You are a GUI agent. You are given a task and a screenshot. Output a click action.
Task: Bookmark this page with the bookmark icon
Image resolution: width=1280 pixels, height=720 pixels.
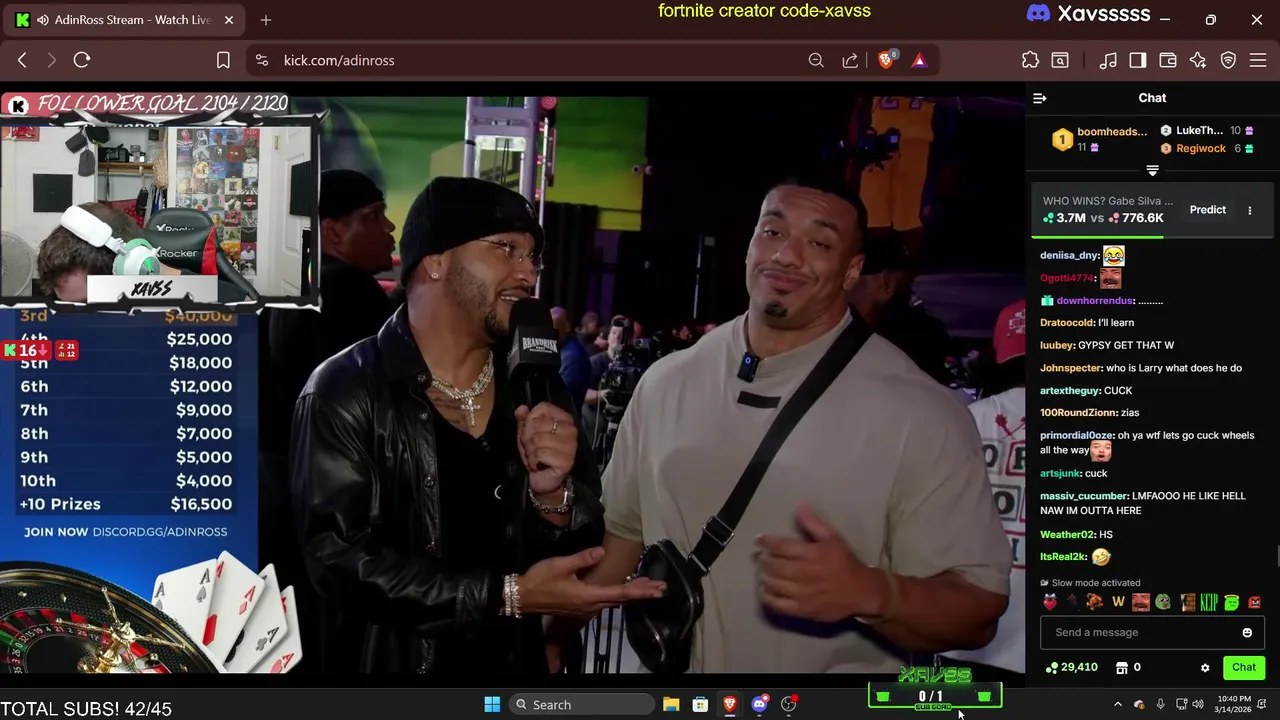pyautogui.click(x=223, y=60)
